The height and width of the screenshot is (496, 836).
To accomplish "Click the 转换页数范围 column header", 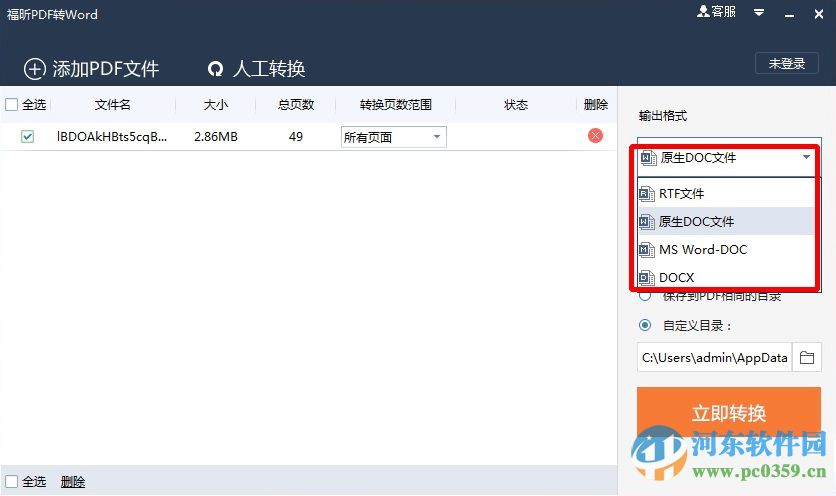I will 396,105.
